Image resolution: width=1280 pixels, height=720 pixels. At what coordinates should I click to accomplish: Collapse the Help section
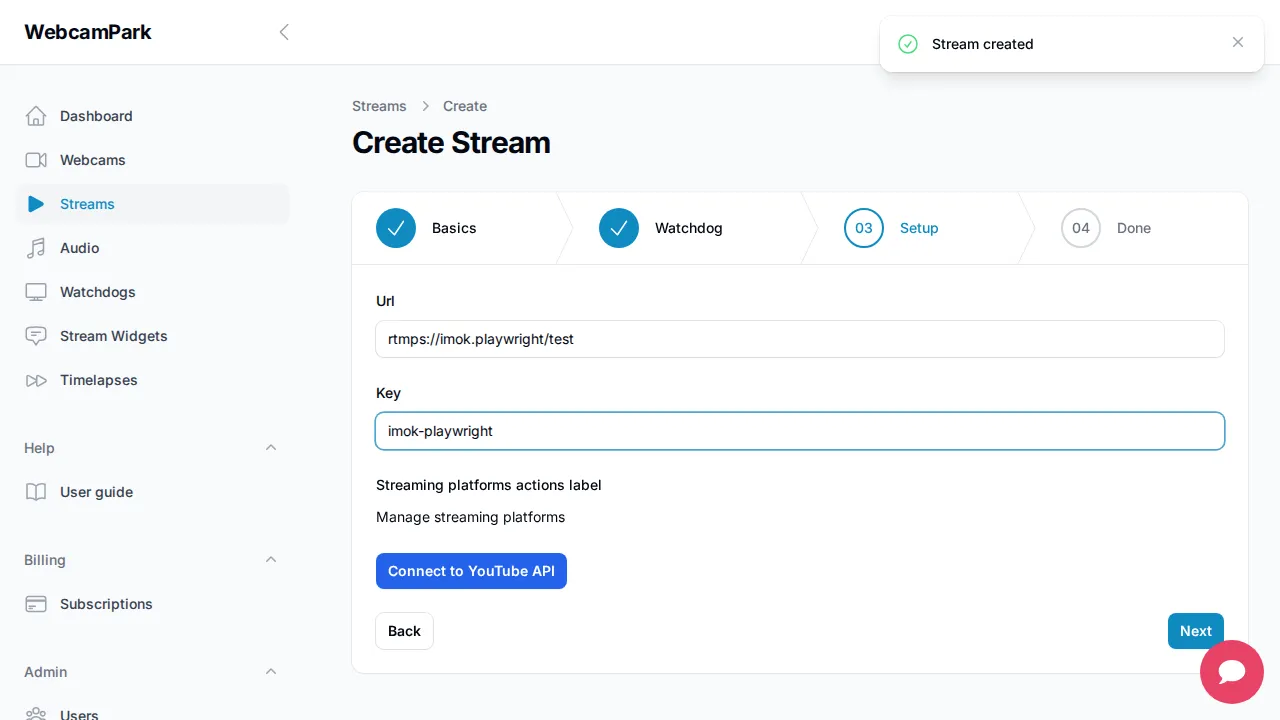[271, 447]
